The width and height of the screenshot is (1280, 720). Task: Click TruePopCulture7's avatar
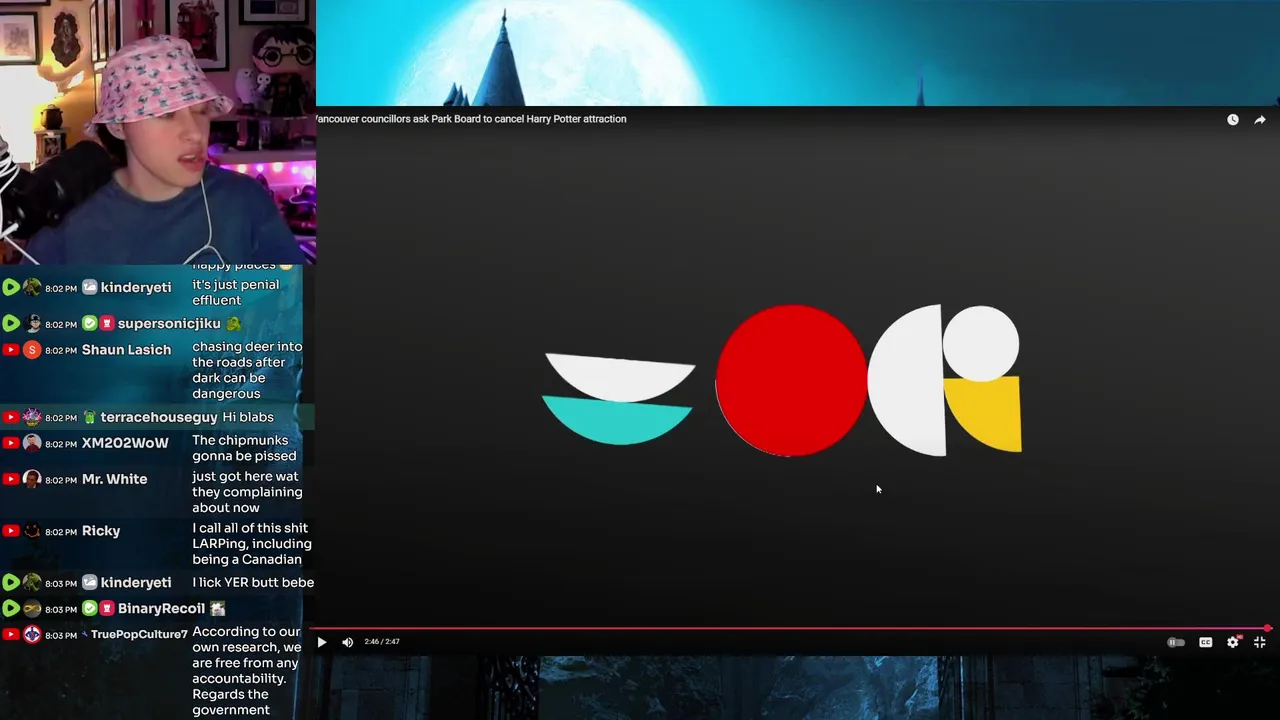point(32,635)
